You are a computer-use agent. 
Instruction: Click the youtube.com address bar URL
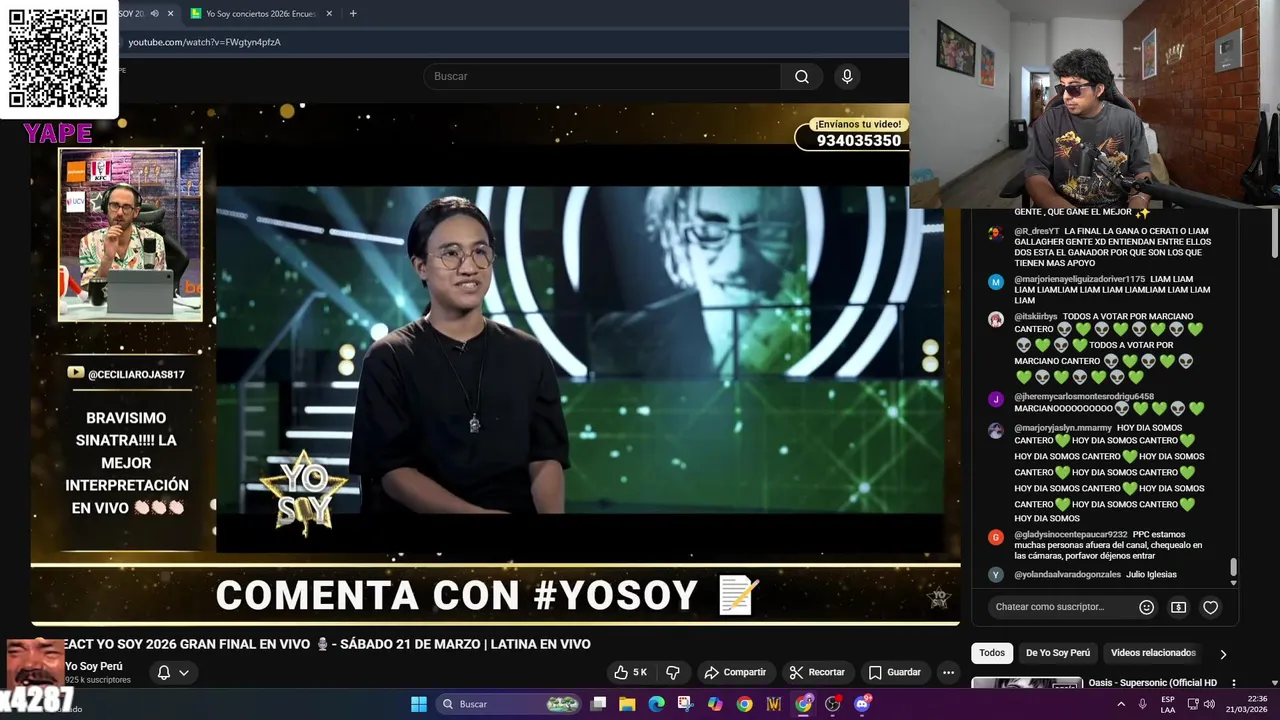coord(204,42)
